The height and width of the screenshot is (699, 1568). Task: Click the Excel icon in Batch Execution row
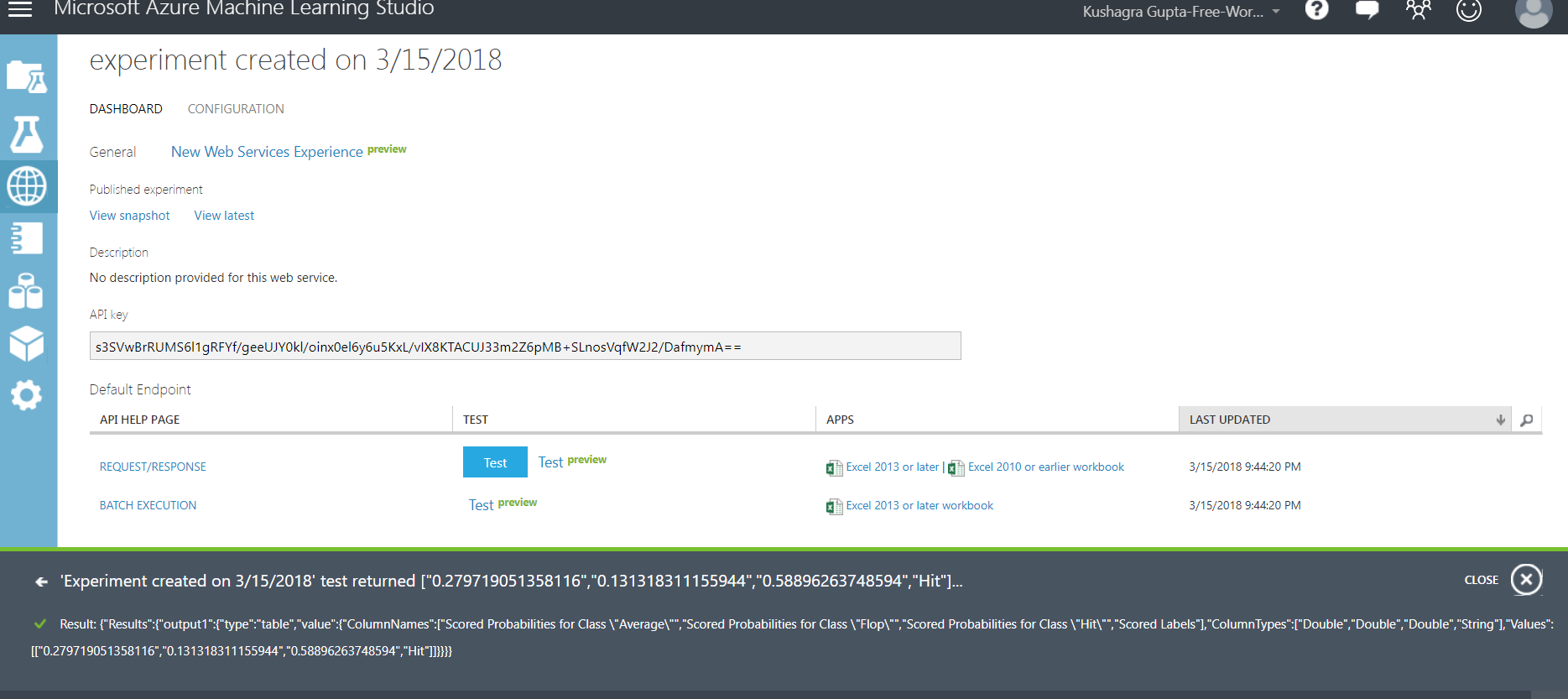point(834,507)
